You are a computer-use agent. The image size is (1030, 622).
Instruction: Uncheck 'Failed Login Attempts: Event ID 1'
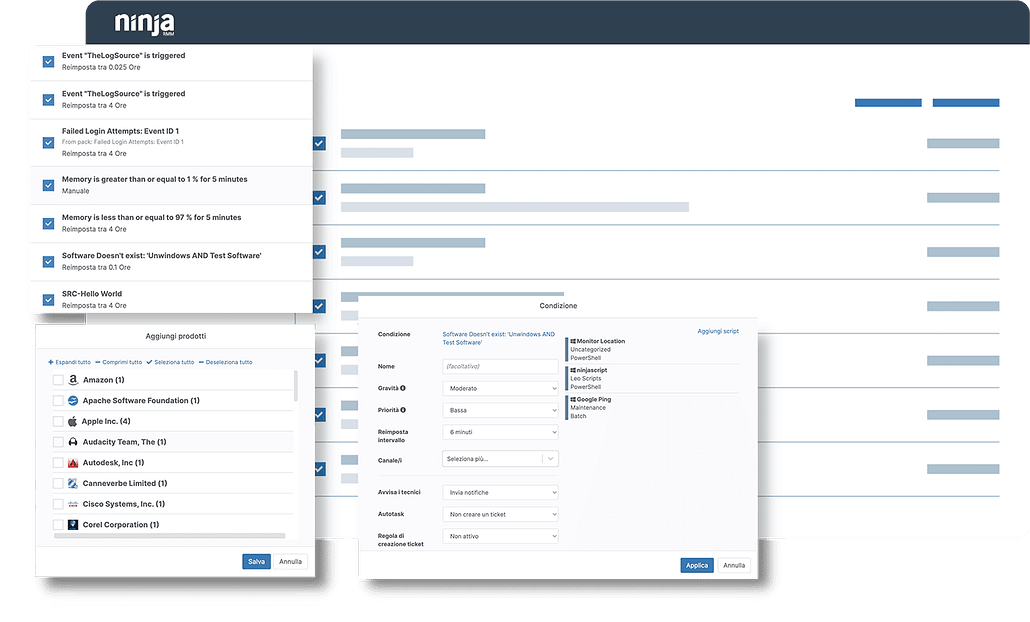(x=47, y=142)
